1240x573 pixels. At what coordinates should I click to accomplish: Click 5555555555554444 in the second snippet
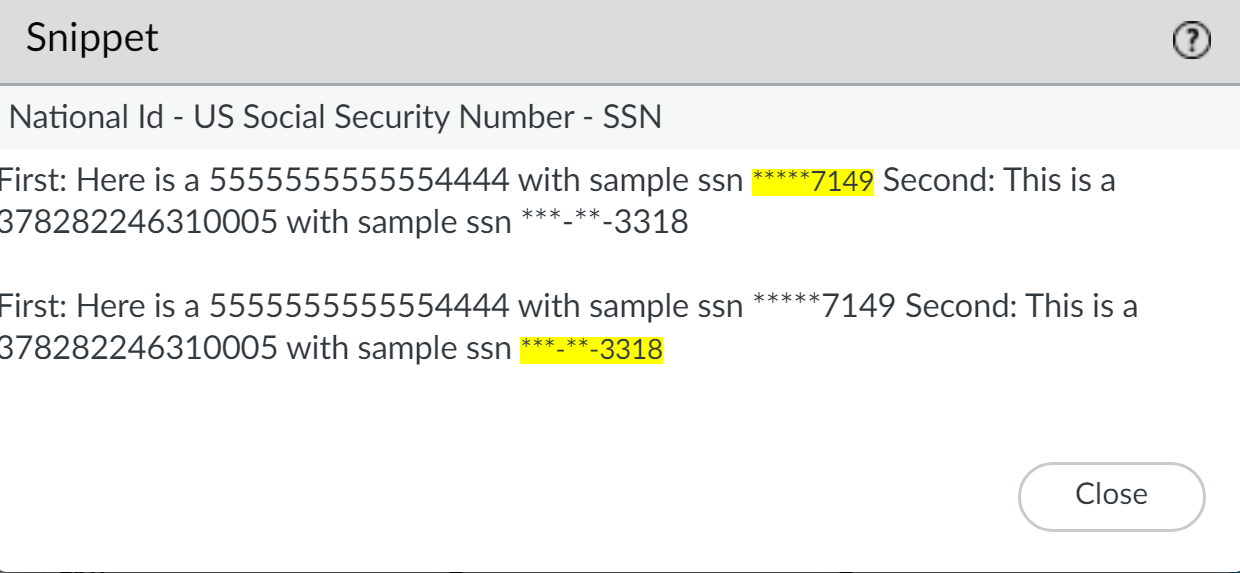pyautogui.click(x=359, y=305)
